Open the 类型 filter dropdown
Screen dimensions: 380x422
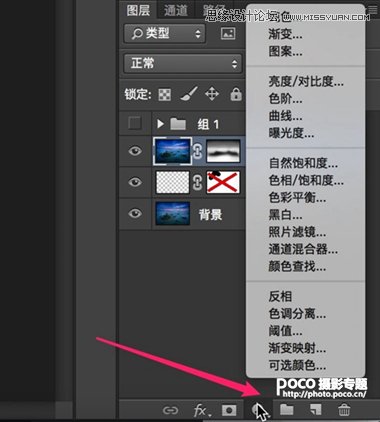(164, 33)
